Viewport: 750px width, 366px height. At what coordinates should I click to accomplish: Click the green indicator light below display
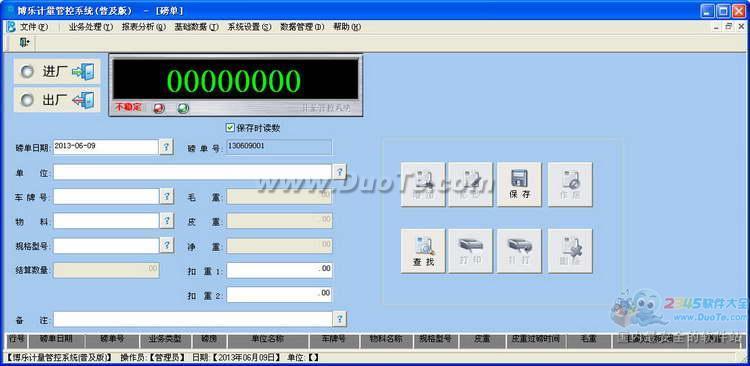click(183, 108)
